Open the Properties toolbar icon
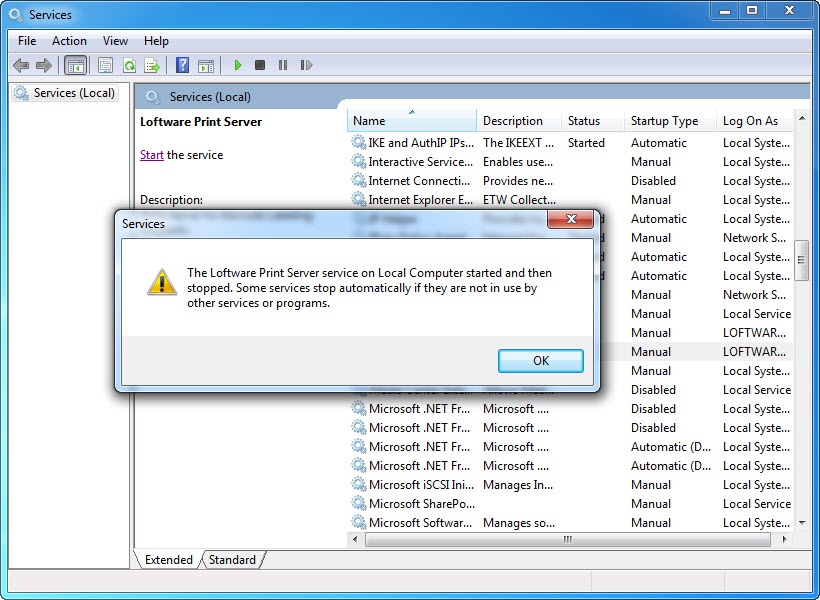Image resolution: width=820 pixels, height=600 pixels. 105,65
